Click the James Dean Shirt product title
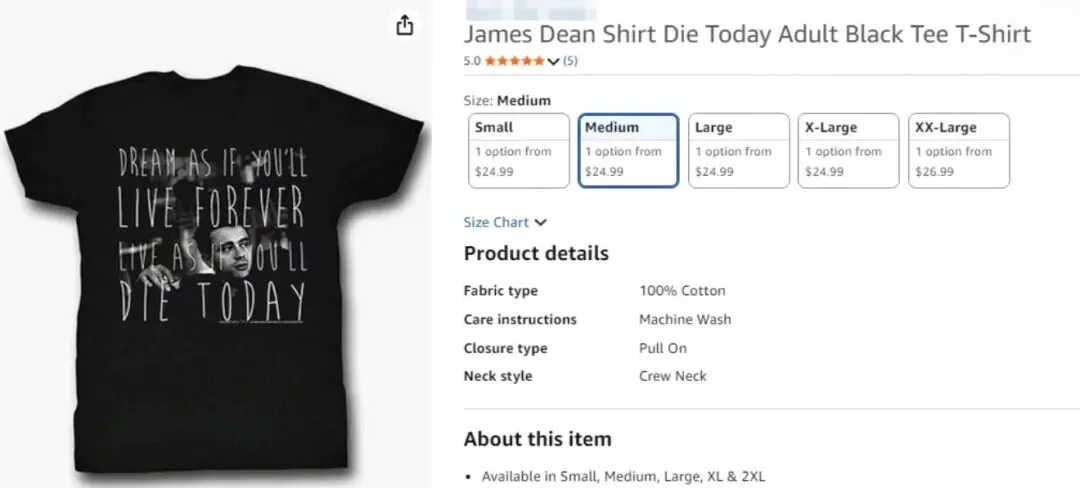This screenshot has width=1080, height=488. click(x=747, y=34)
